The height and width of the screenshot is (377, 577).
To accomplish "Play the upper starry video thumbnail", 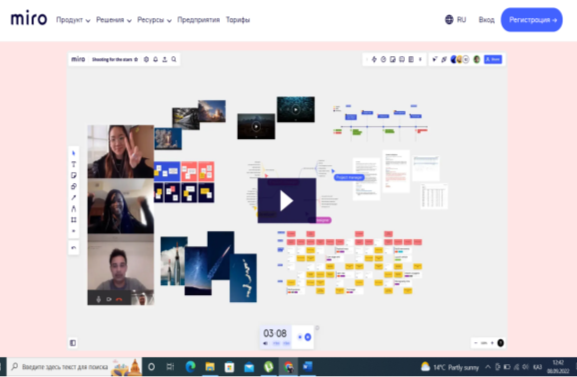I will tap(296, 109).
